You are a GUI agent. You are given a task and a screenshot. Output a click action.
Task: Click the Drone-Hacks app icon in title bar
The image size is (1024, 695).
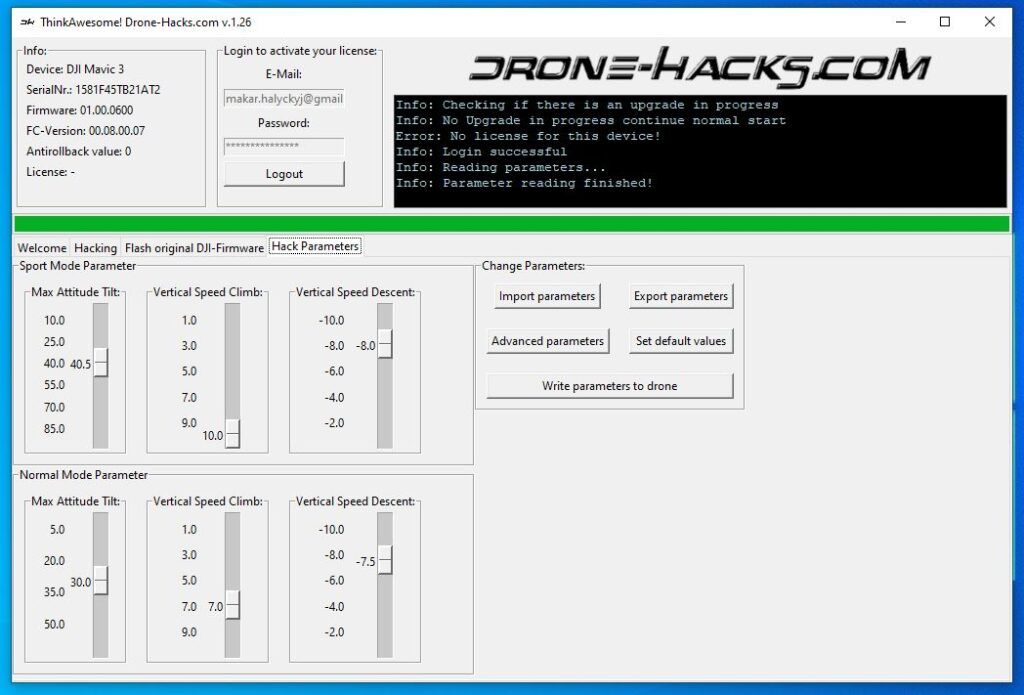coord(27,22)
